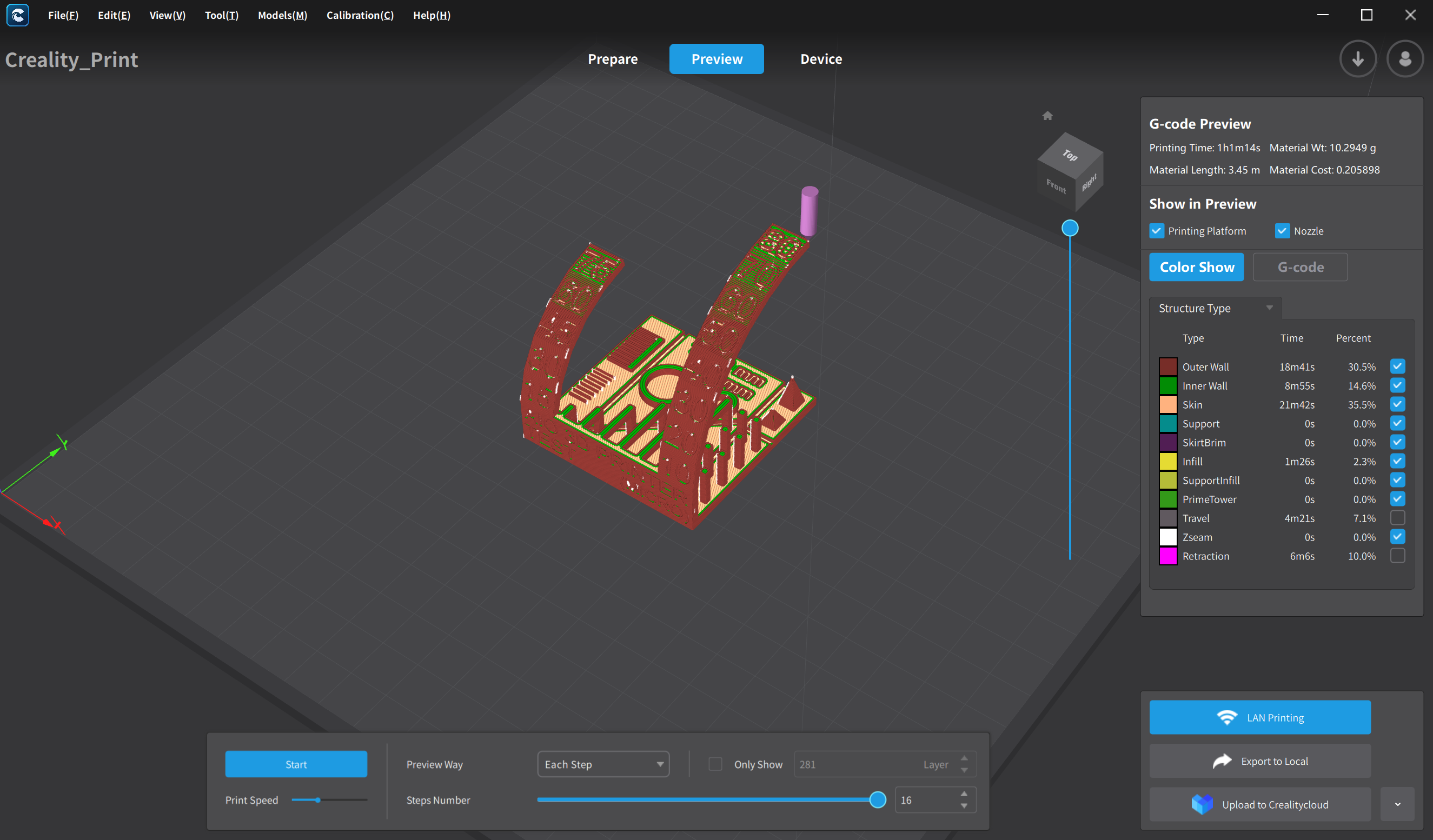Click the Infill yellow color swatch
Image resolution: width=1433 pixels, height=840 pixels.
(1167, 461)
